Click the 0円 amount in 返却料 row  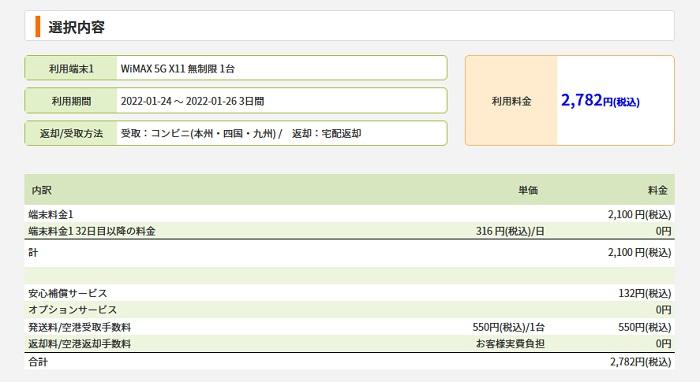tap(663, 344)
